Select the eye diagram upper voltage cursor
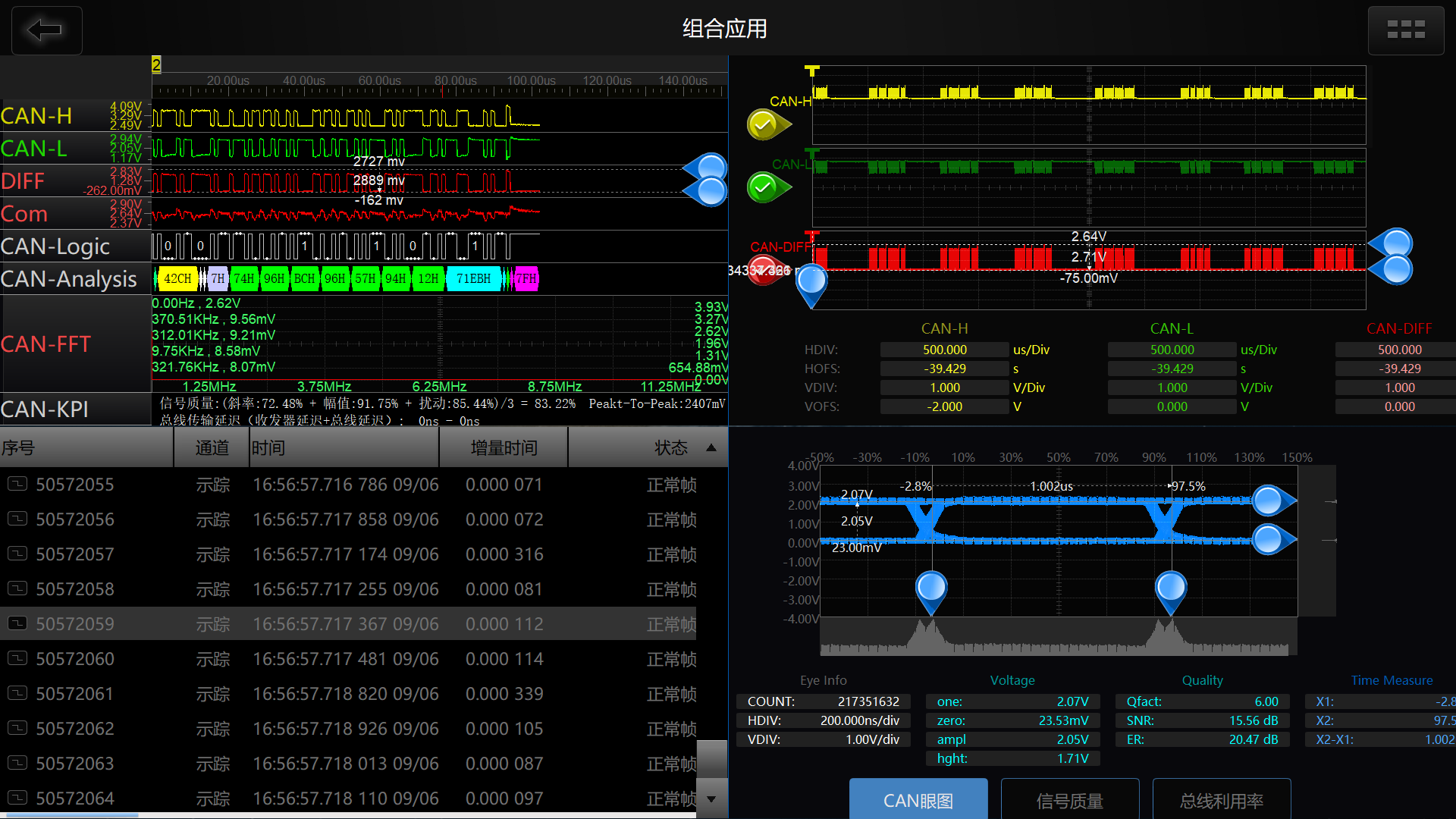The width and height of the screenshot is (1456, 819). point(1273,500)
